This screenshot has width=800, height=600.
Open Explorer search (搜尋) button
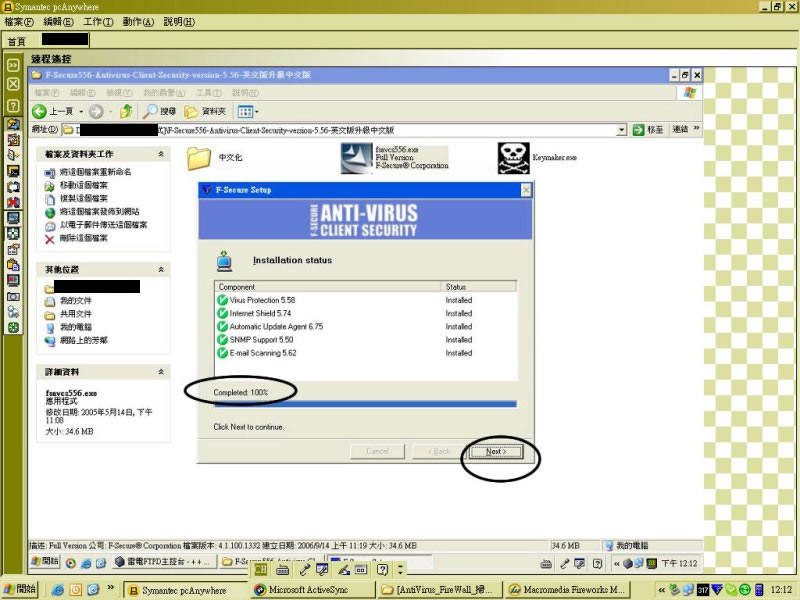click(x=159, y=111)
